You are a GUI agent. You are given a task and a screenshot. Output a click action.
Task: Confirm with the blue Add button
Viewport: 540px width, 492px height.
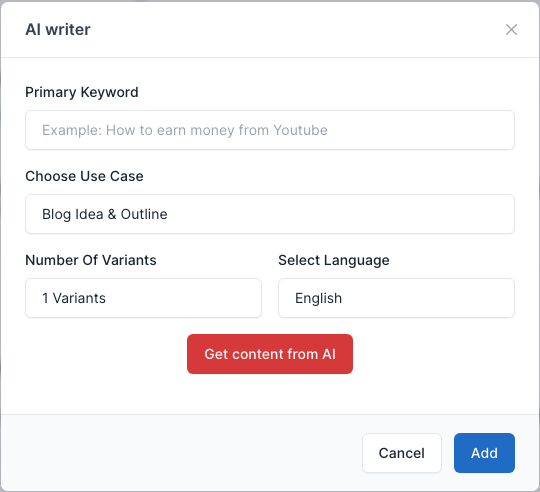coord(484,453)
